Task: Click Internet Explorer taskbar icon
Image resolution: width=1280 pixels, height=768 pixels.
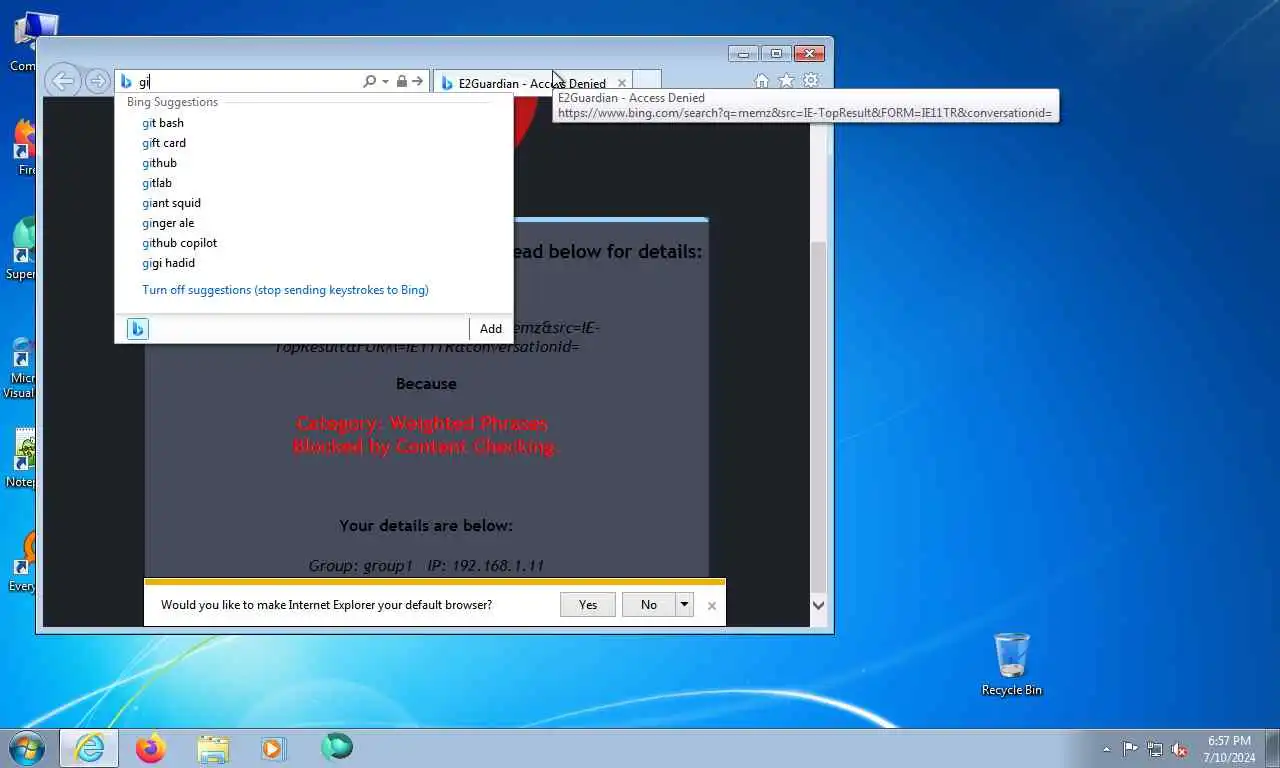Action: [x=89, y=748]
